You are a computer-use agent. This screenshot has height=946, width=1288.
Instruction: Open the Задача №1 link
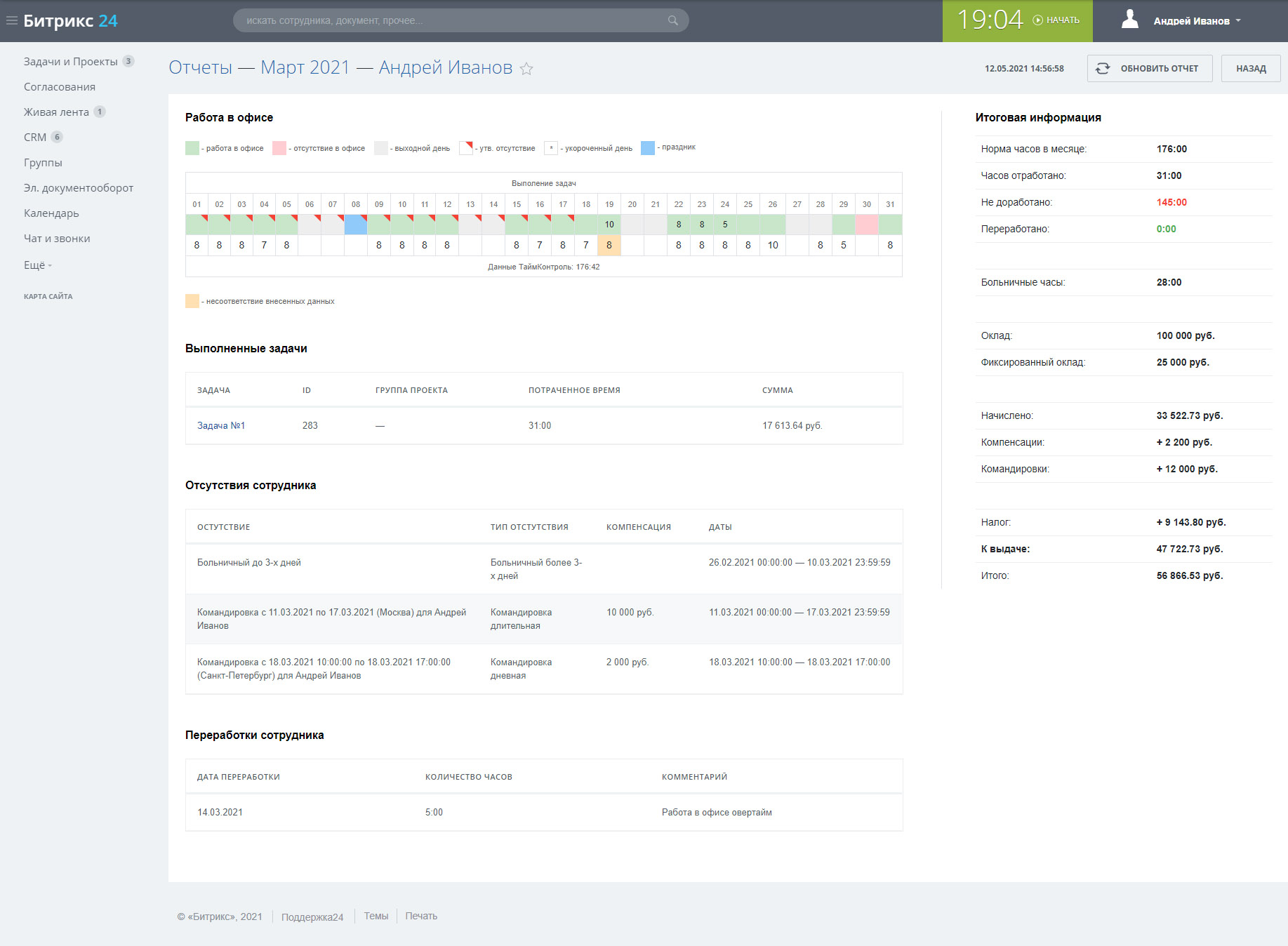click(221, 425)
